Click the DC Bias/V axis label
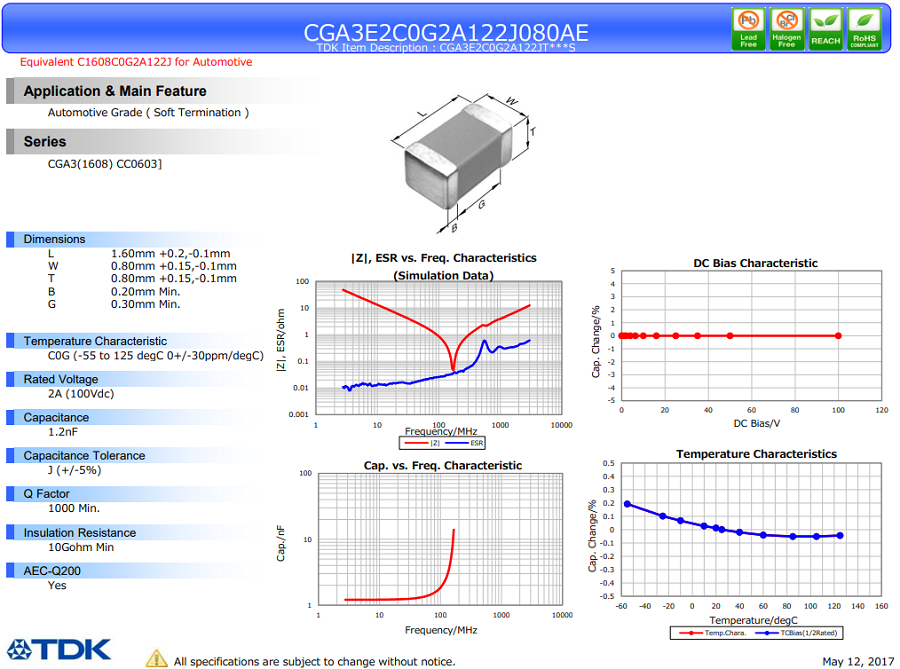Image resolution: width=900 pixels, height=669 pixels. [757, 423]
